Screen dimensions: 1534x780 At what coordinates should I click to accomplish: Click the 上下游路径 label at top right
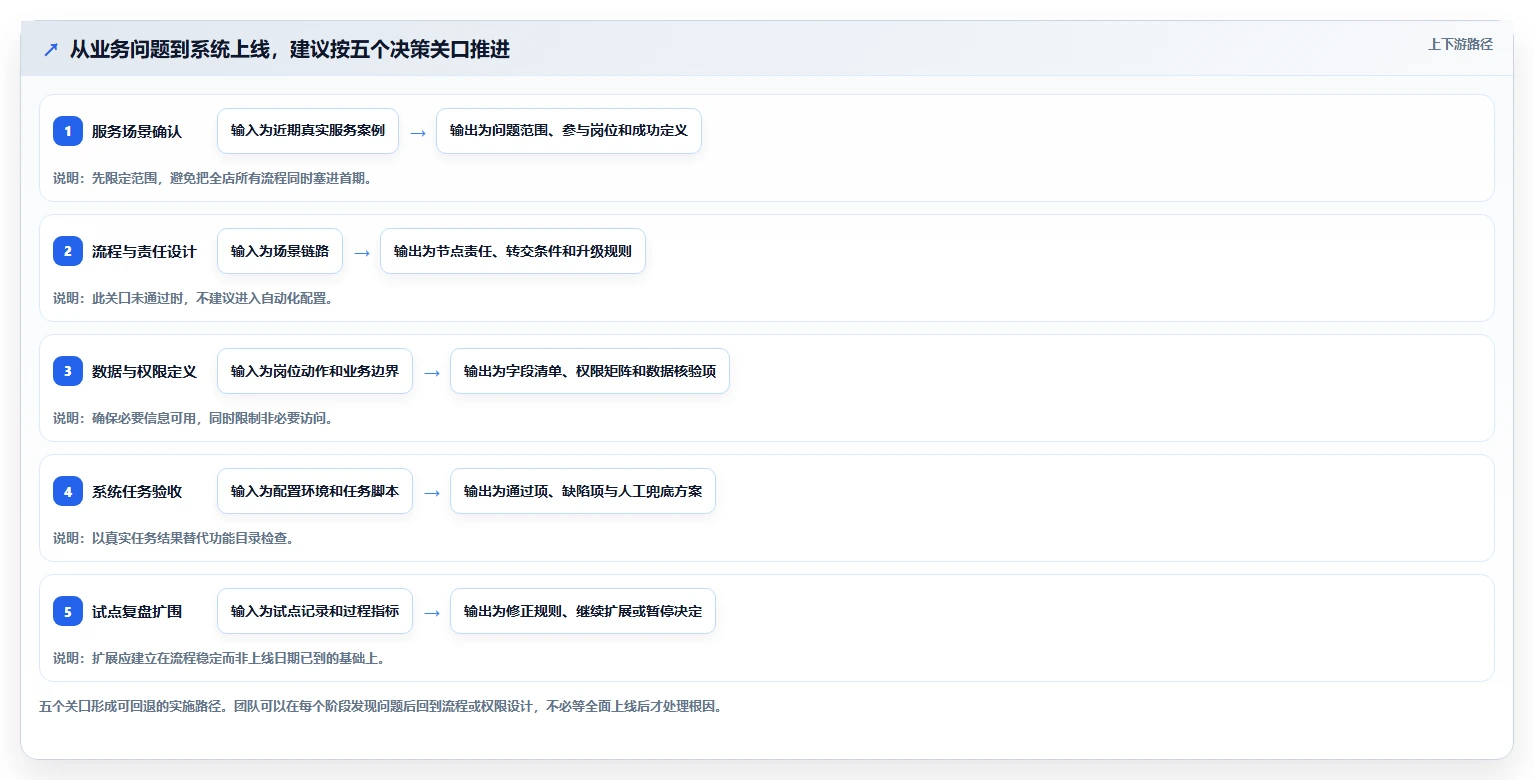pyautogui.click(x=1460, y=44)
